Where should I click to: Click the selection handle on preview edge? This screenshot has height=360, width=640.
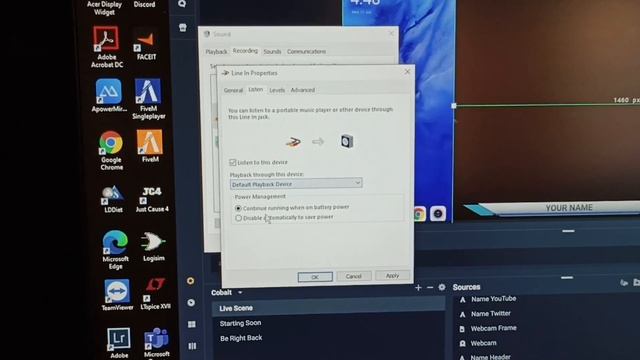pyautogui.click(x=453, y=106)
